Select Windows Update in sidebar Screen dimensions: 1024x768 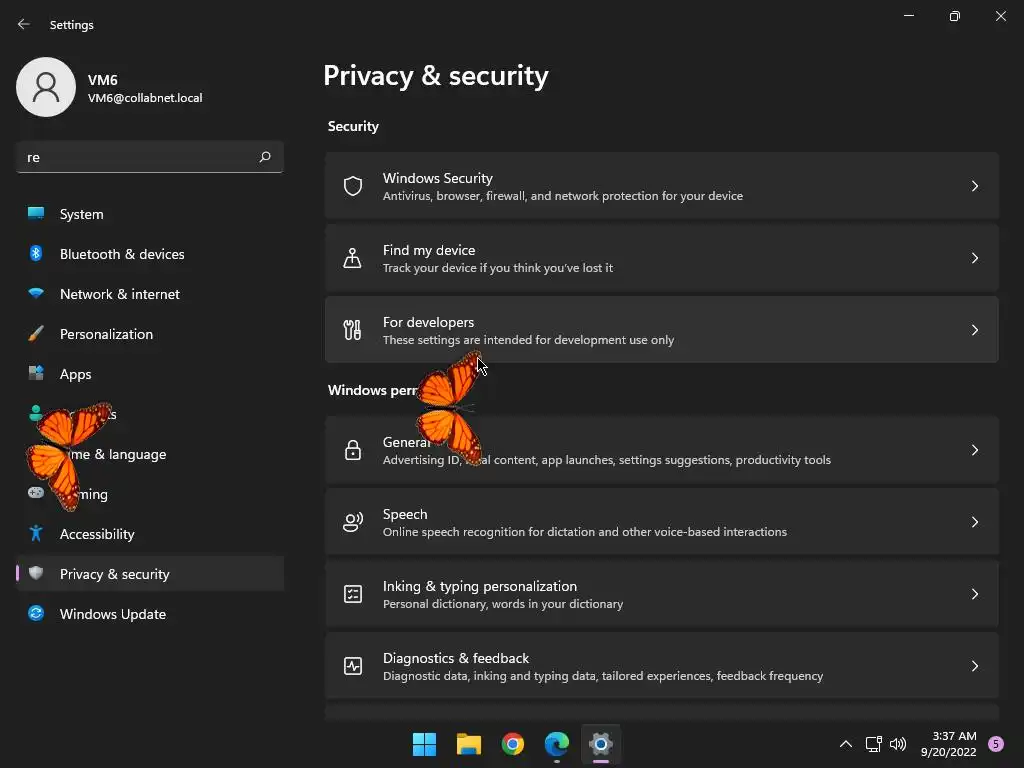pos(112,614)
